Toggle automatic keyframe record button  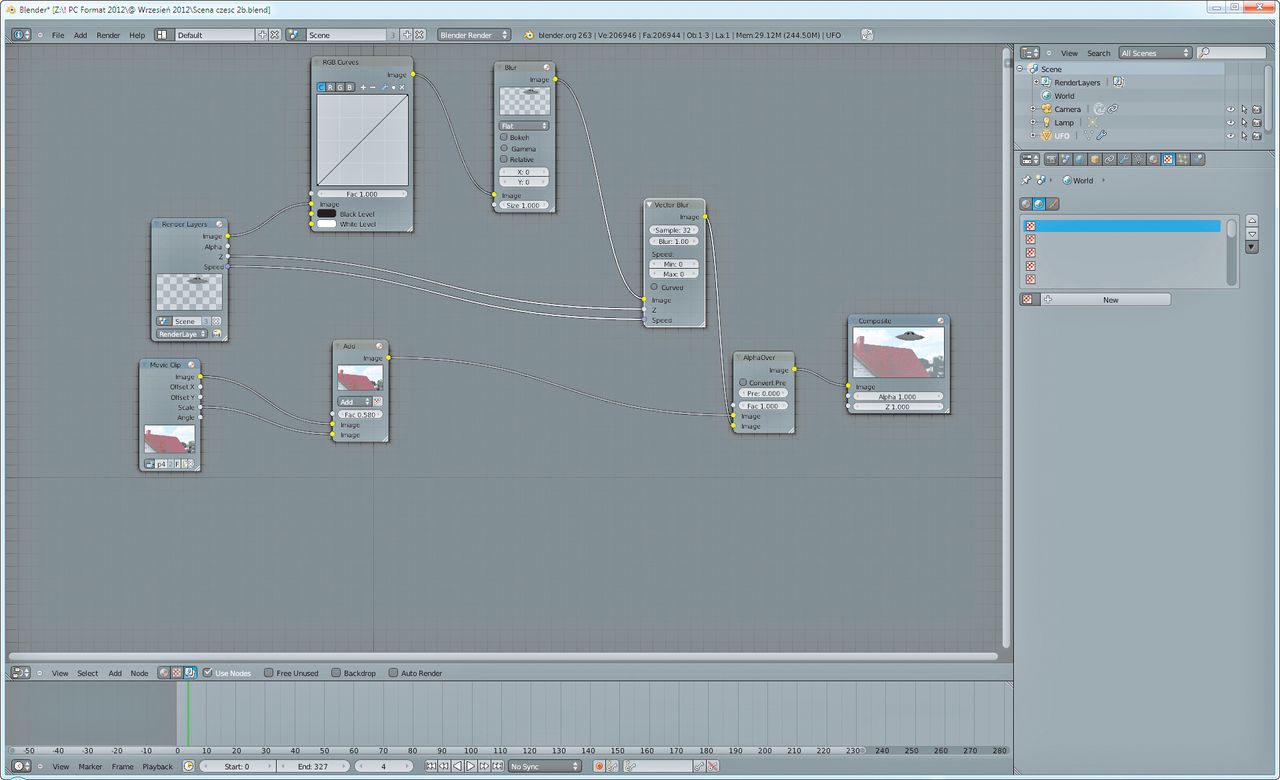(x=599, y=766)
